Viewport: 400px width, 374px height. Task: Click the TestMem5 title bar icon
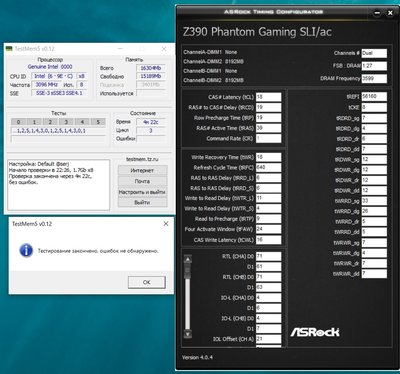pyautogui.click(x=9, y=49)
